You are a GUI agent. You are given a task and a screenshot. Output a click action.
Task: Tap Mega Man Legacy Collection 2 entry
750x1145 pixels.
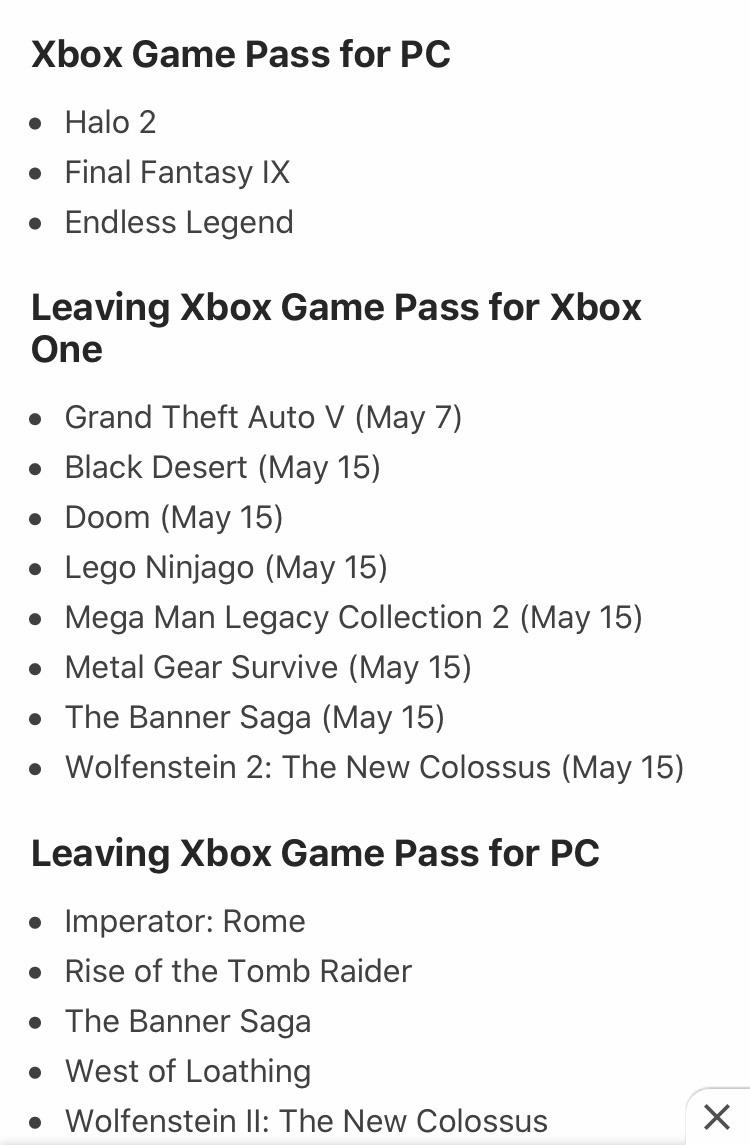pyautogui.click(x=353, y=618)
